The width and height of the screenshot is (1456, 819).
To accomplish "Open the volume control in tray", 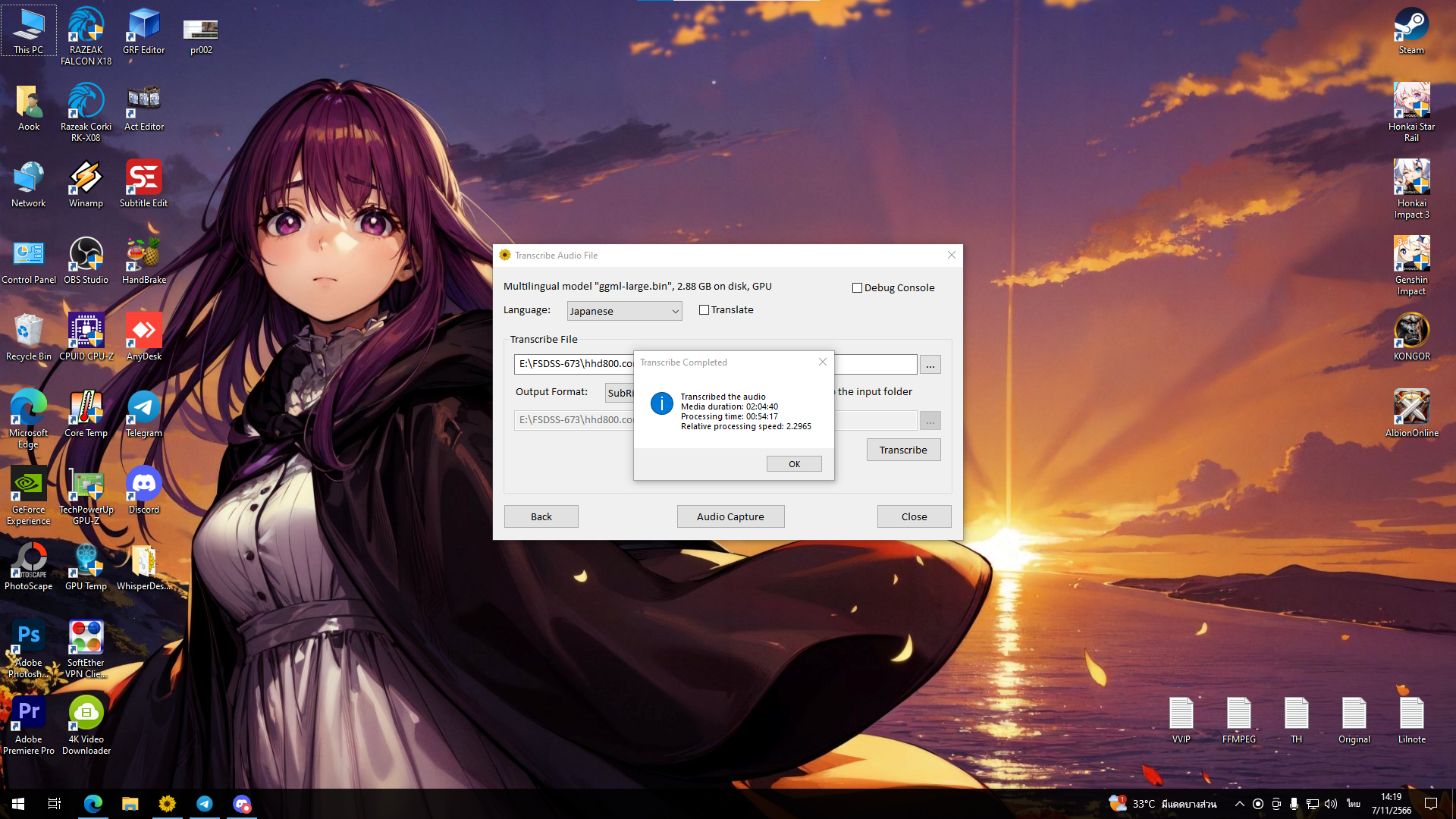I will [1330, 804].
